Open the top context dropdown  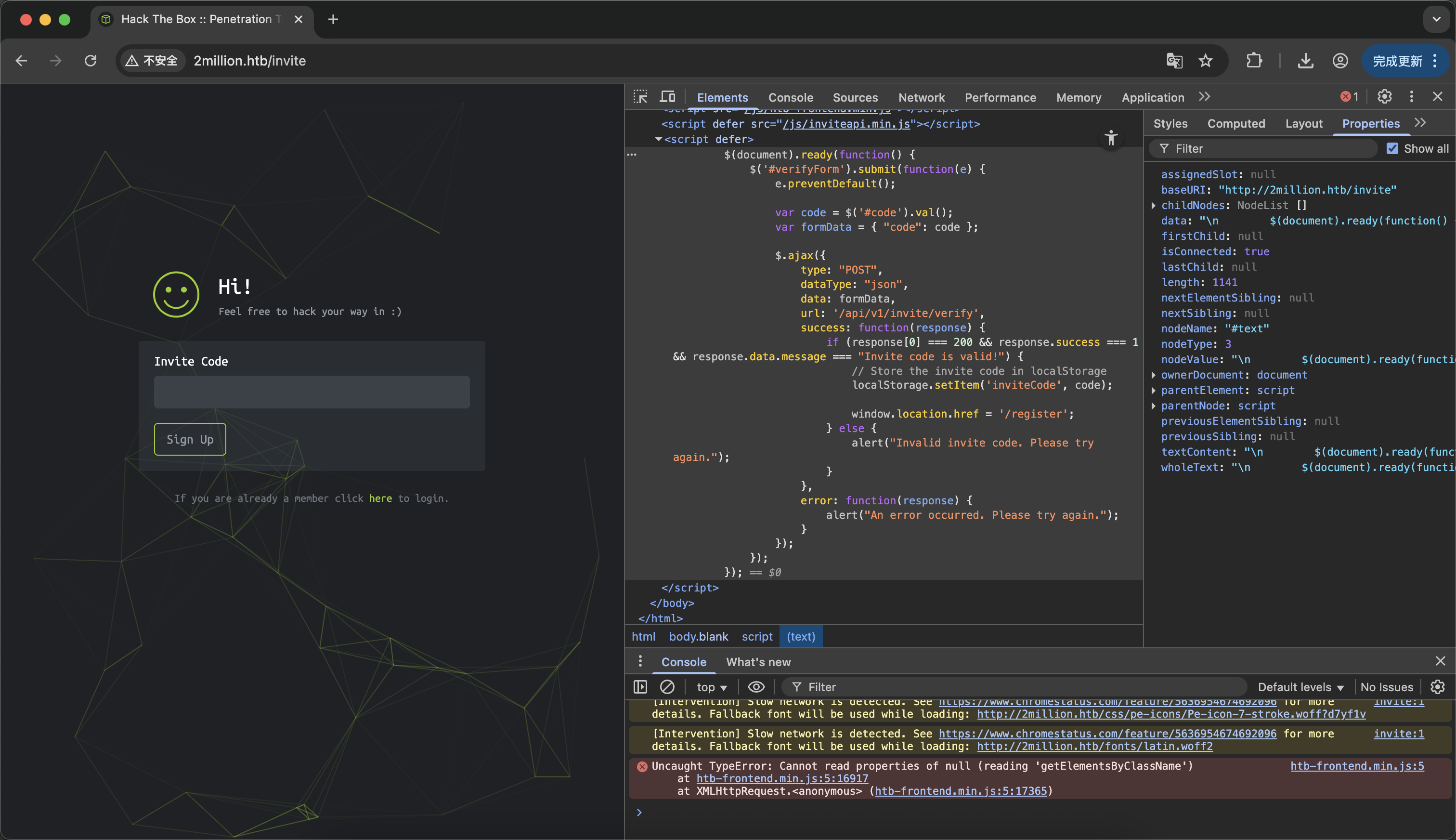(712, 687)
